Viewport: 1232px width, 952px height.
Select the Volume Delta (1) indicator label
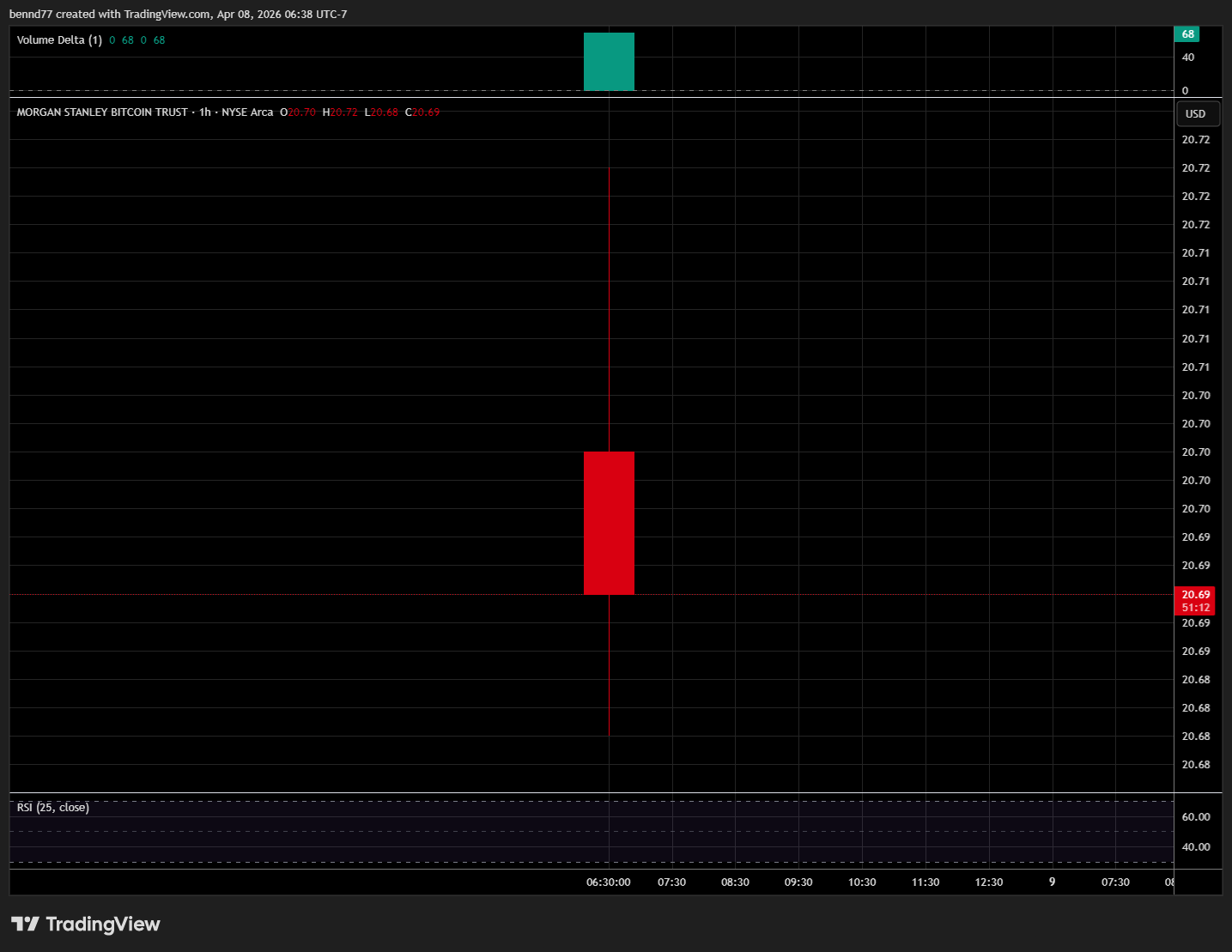(59, 40)
